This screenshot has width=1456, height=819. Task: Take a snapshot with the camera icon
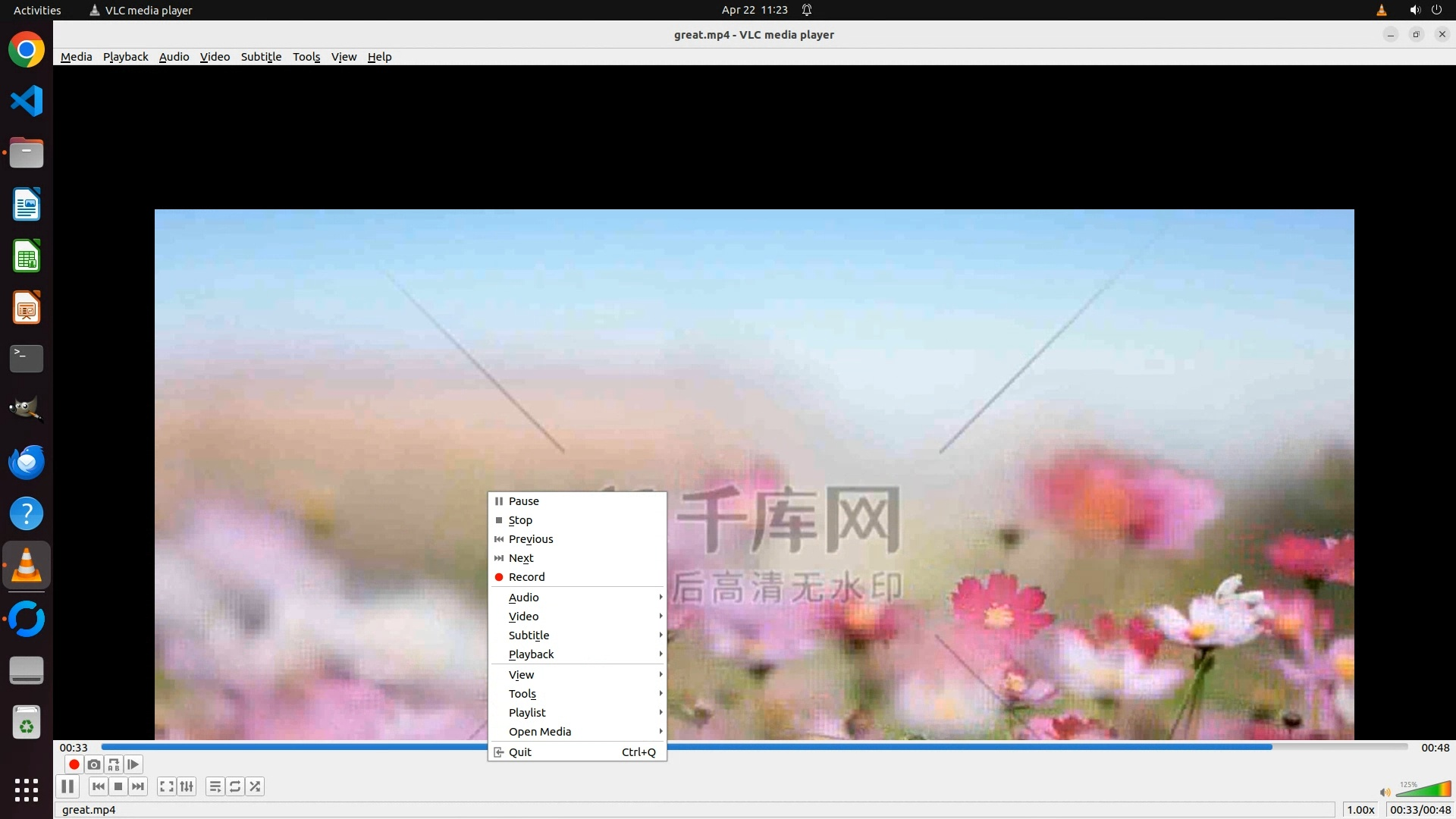(x=94, y=764)
